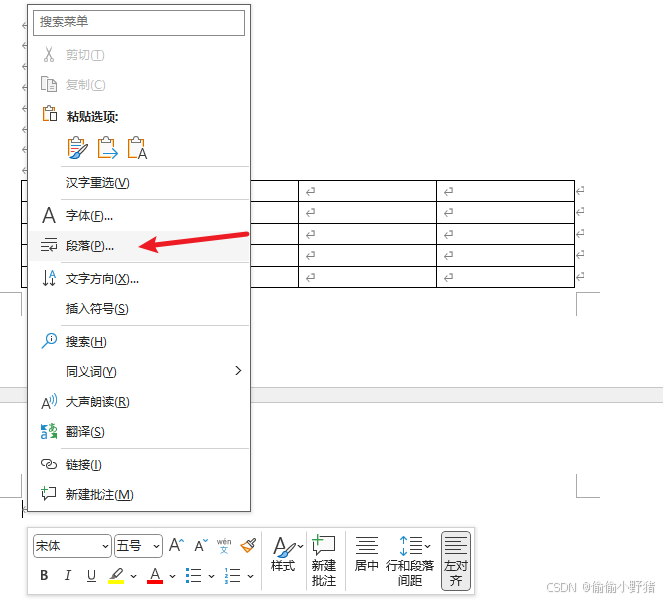Choose 翻译(S) translate entry
The height and width of the screenshot is (601, 663).
[139, 432]
